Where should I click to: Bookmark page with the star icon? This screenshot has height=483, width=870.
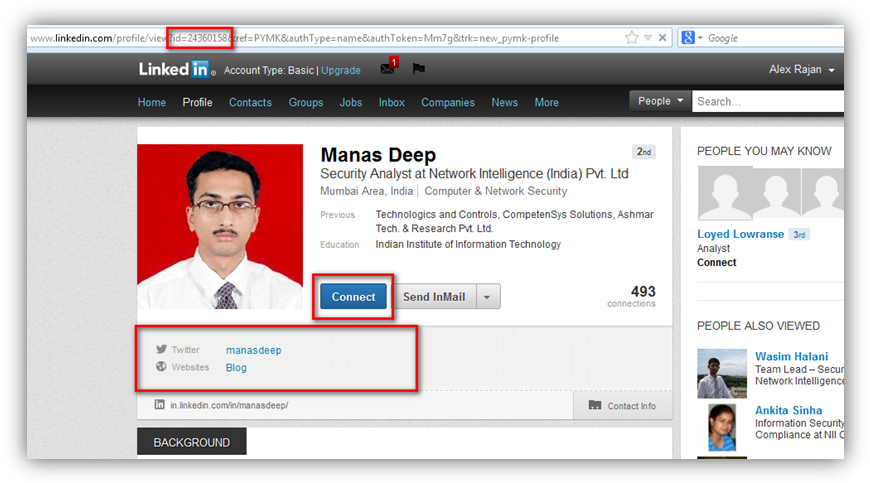[x=631, y=38]
